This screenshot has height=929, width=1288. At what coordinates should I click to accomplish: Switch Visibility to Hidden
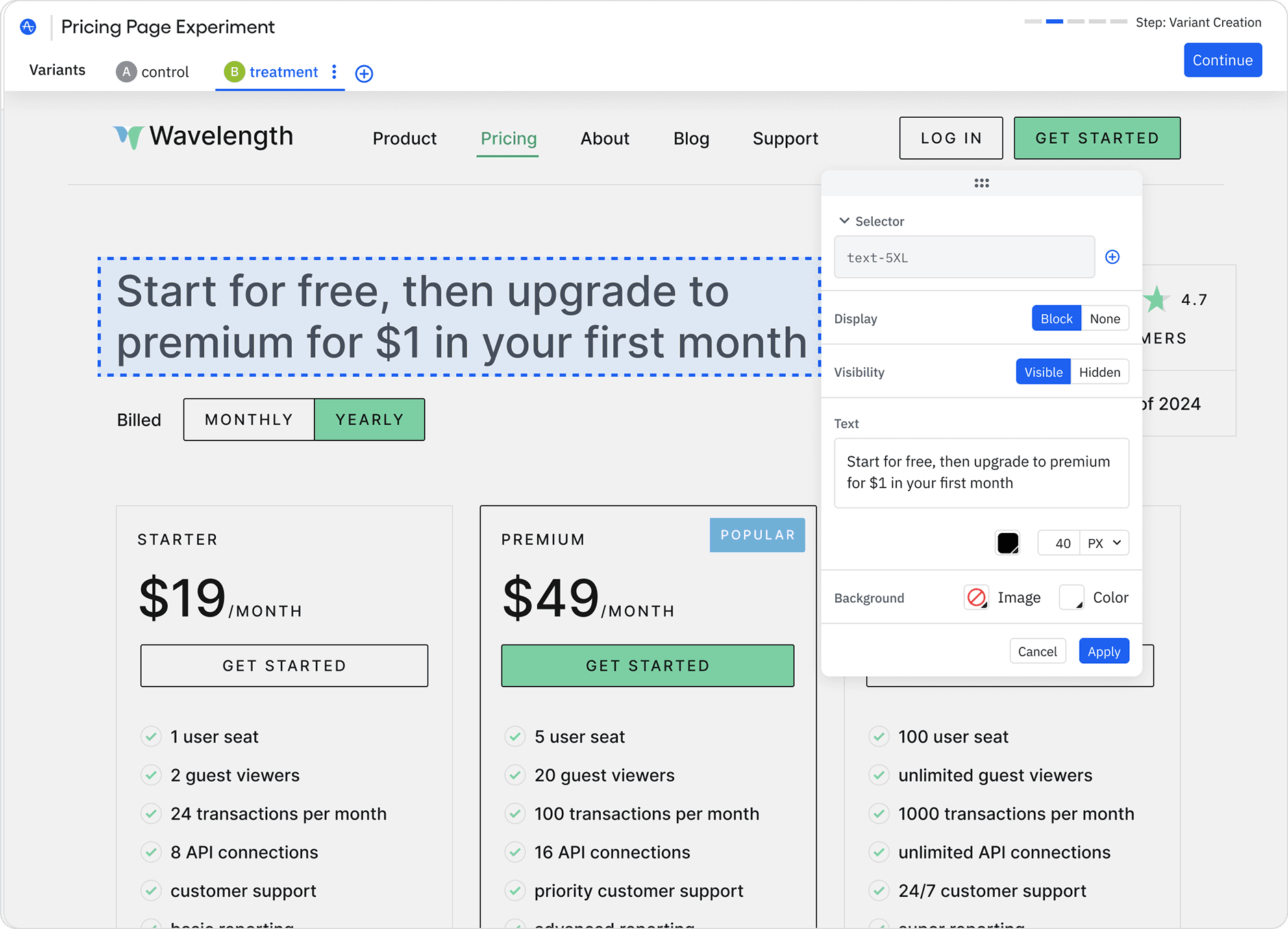(x=1100, y=372)
